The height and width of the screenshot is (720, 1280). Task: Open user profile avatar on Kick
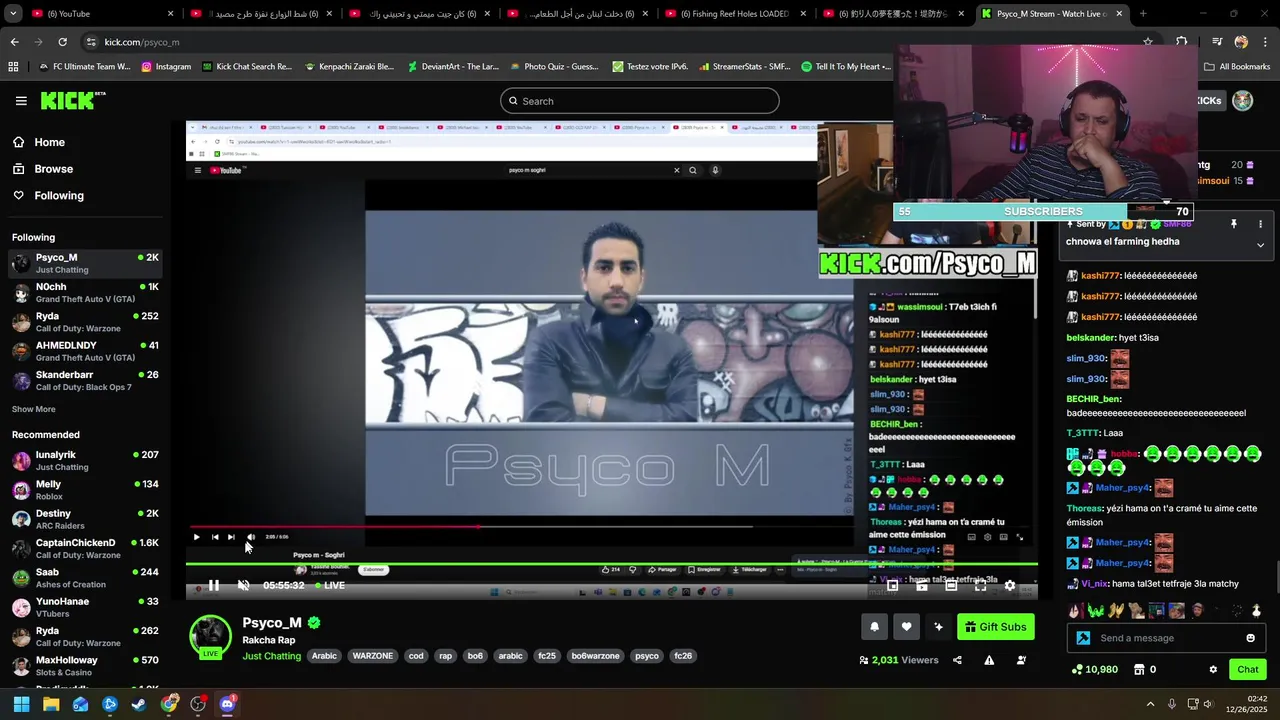pyautogui.click(x=1243, y=101)
